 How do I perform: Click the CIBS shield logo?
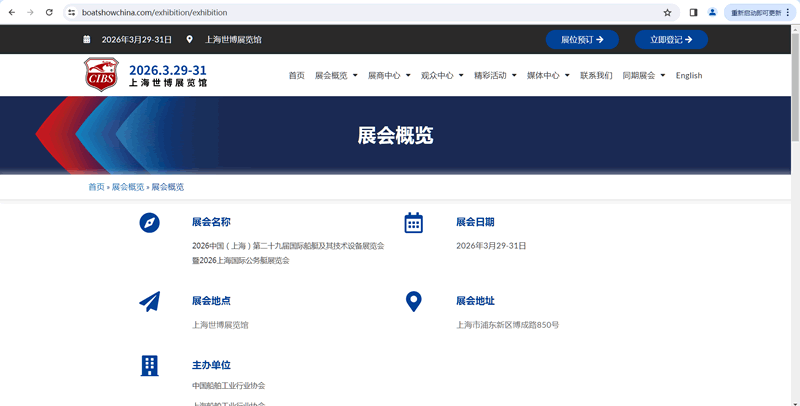point(100,75)
